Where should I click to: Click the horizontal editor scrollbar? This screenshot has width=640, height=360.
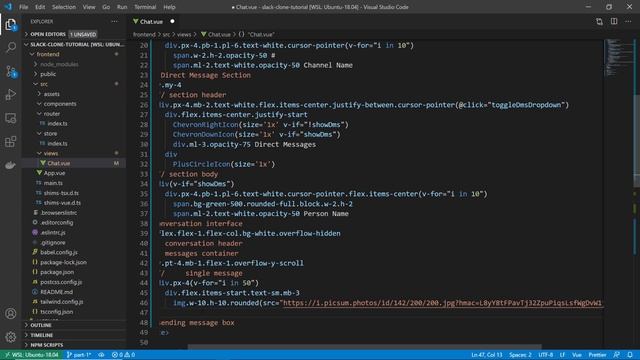click(364, 347)
